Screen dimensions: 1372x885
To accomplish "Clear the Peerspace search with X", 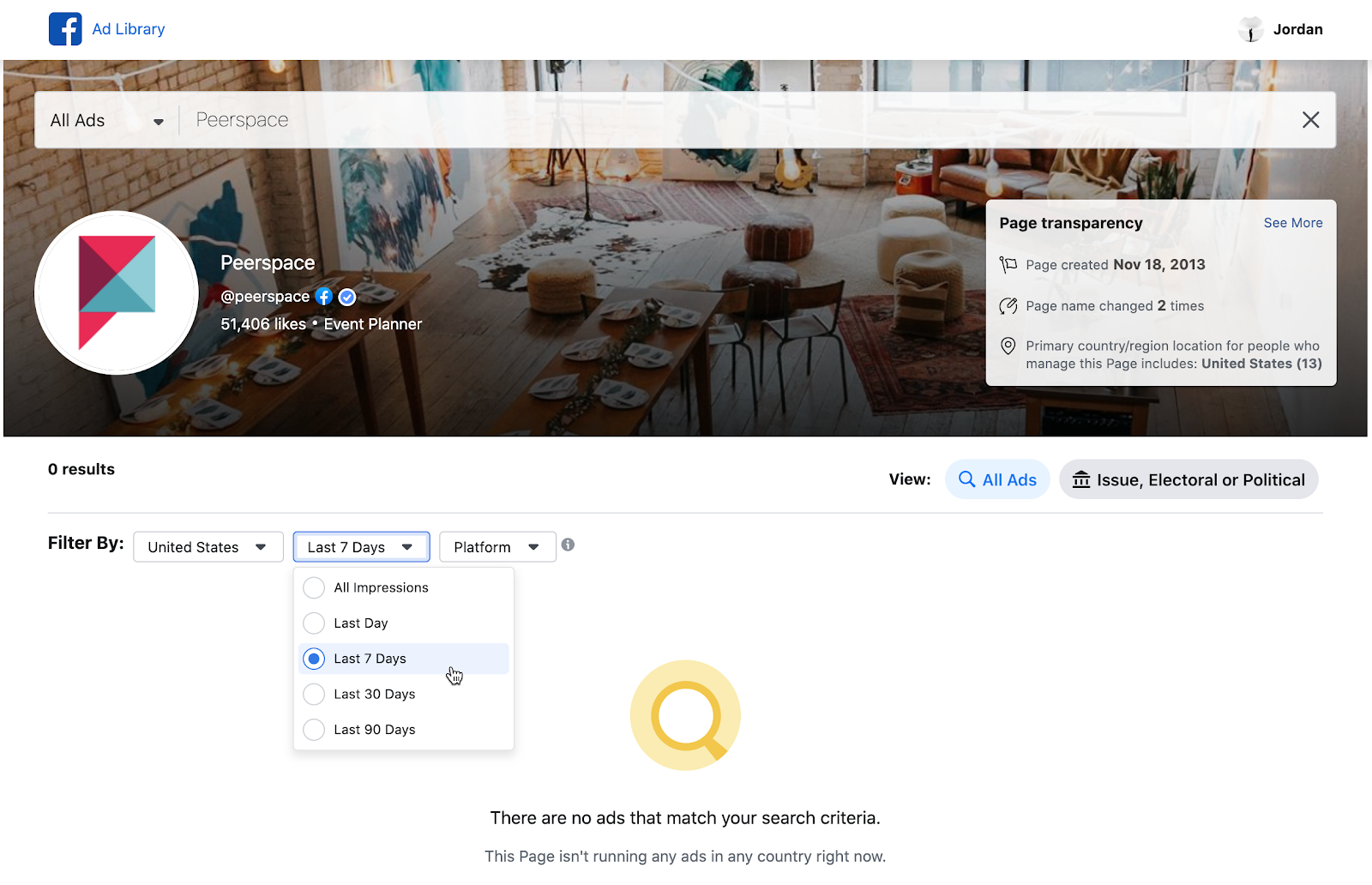I will coord(1310,120).
